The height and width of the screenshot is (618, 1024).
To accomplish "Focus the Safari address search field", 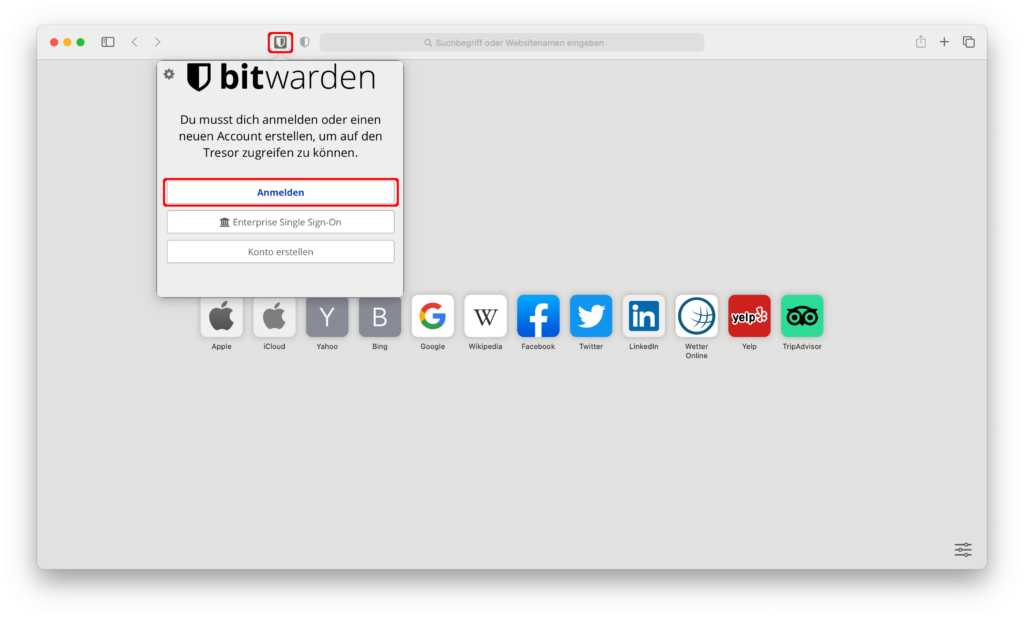I will coord(512,42).
